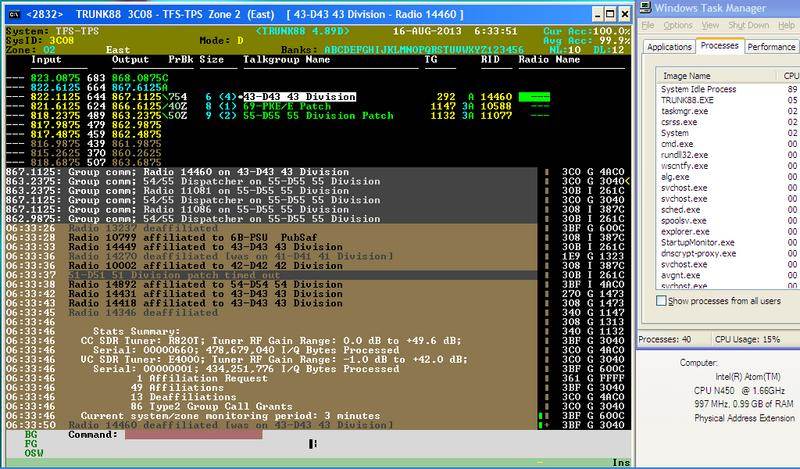Select the rundll32.exe process
The height and width of the screenshot is (469, 800).
pyautogui.click(x=728, y=155)
